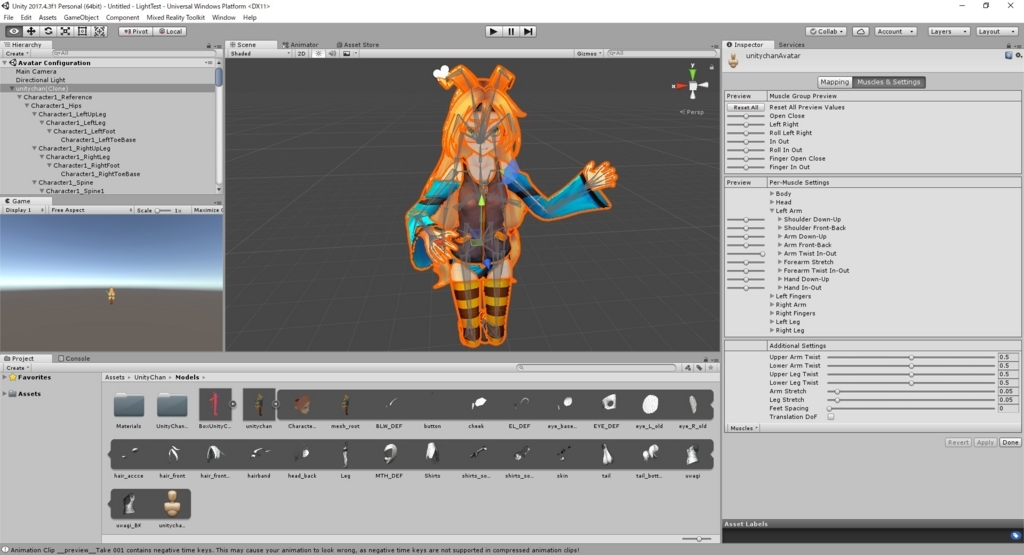Toggle Pivot/Center handle position
Screen dimensions: 1024x555
pos(135,31)
